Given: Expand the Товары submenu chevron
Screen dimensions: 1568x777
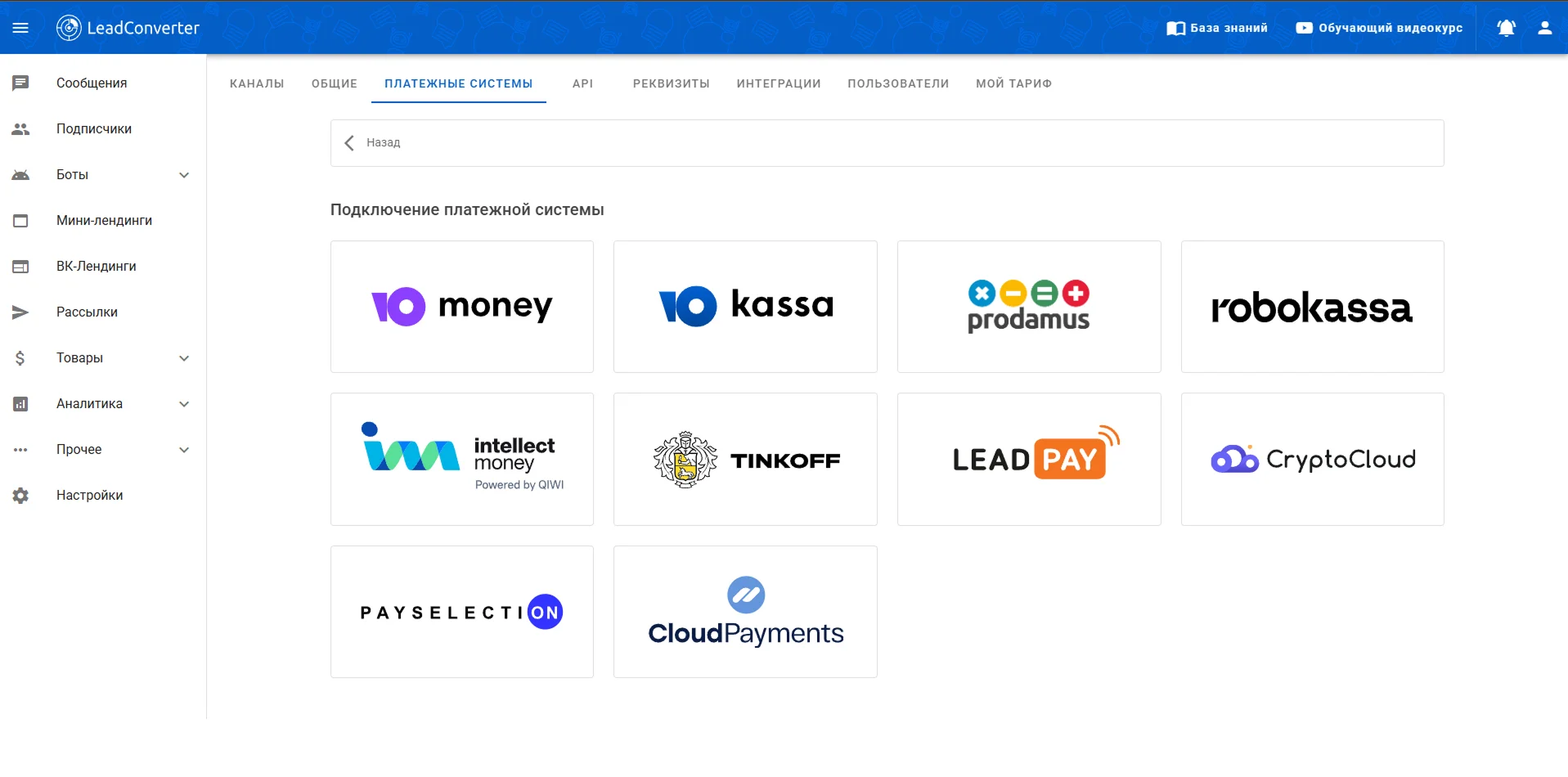Looking at the screenshot, I should point(184,358).
